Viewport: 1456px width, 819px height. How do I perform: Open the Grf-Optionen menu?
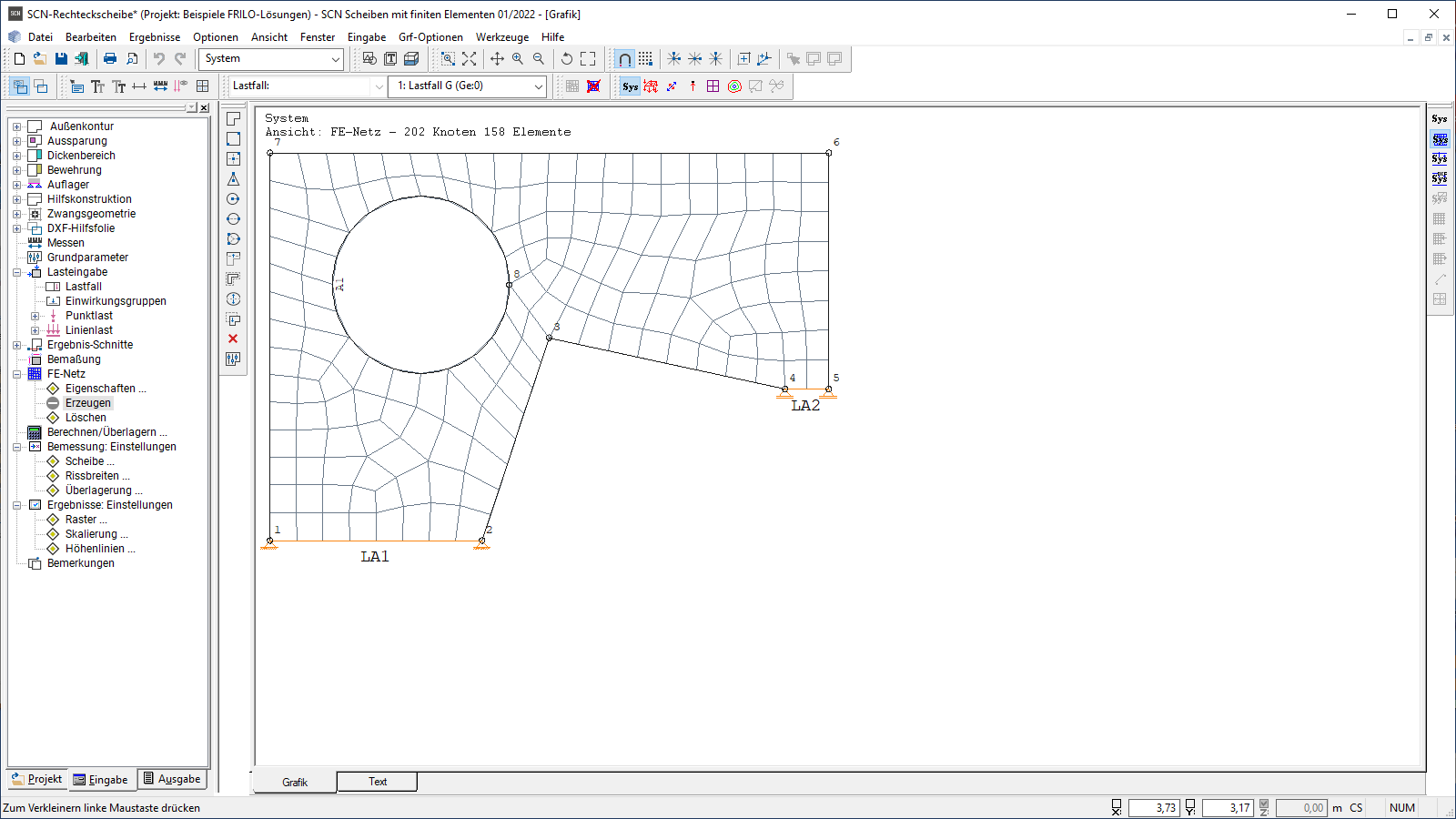click(x=430, y=37)
